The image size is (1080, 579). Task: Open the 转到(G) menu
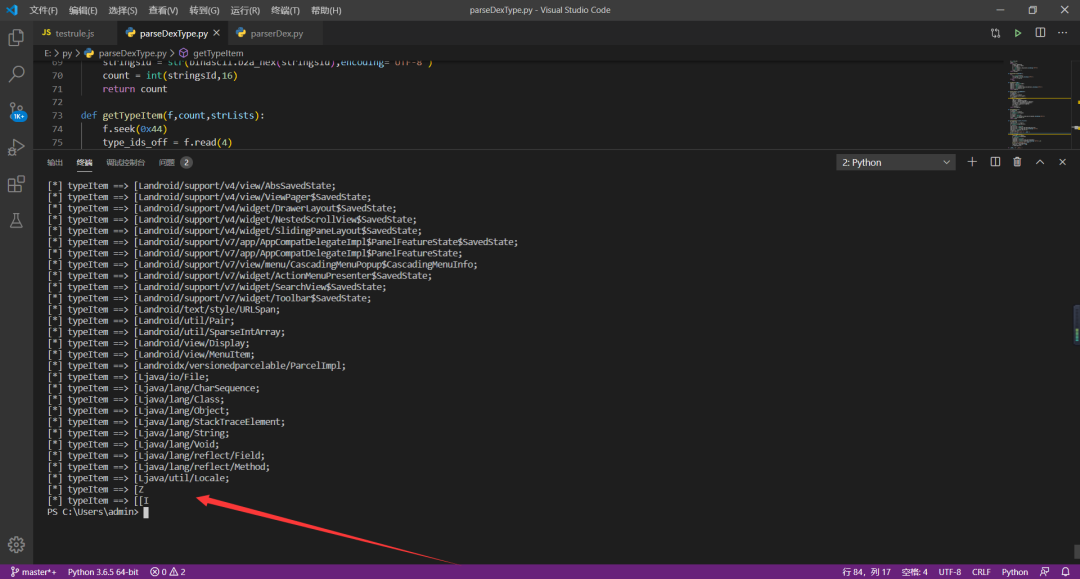pyautogui.click(x=204, y=10)
